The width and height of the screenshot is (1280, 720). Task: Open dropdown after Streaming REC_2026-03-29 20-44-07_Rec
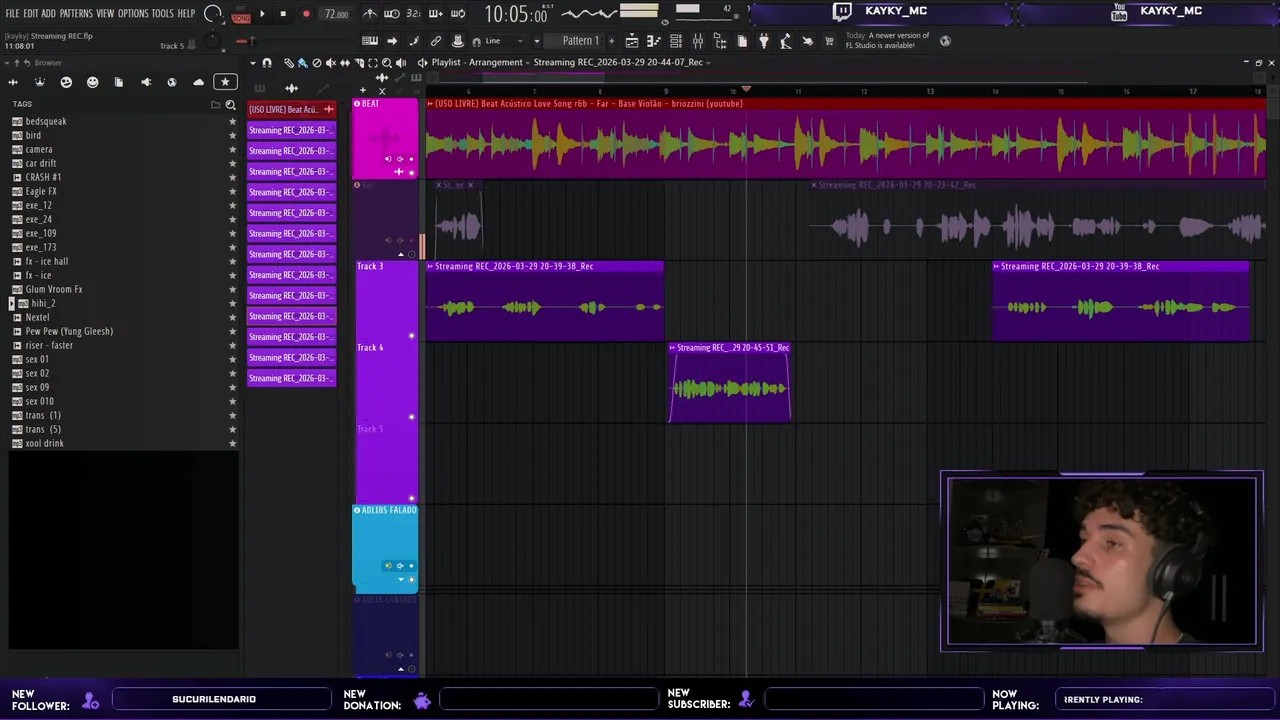[x=708, y=63]
